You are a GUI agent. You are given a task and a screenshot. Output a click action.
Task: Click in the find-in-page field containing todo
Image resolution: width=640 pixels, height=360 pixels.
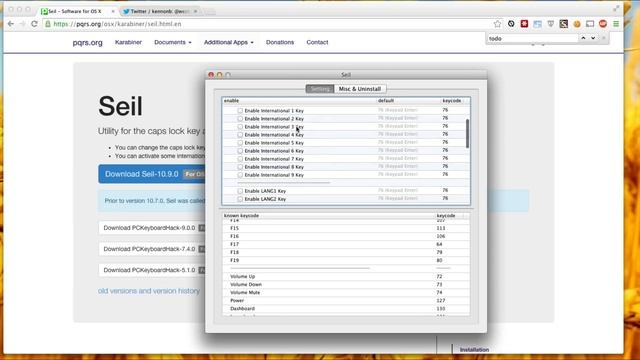(x=532, y=38)
